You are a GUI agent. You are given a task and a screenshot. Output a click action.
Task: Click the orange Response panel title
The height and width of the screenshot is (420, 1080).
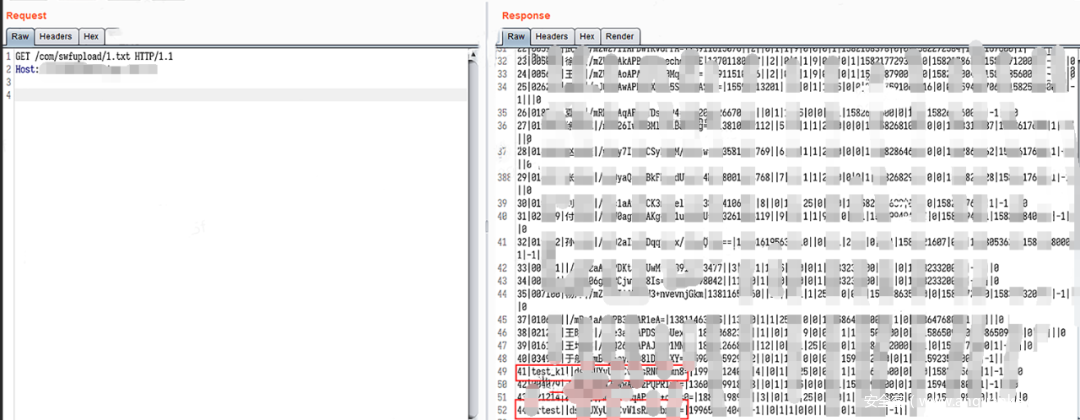coord(525,16)
